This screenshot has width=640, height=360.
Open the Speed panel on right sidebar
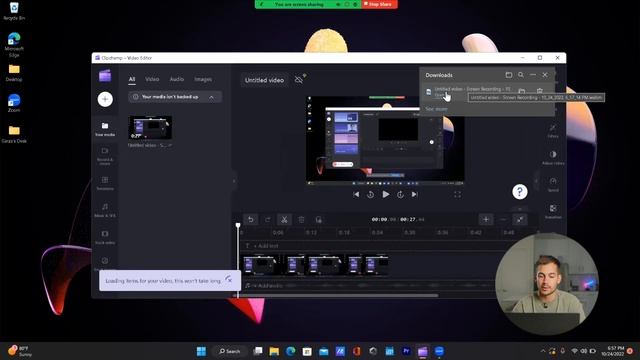[x=553, y=184]
